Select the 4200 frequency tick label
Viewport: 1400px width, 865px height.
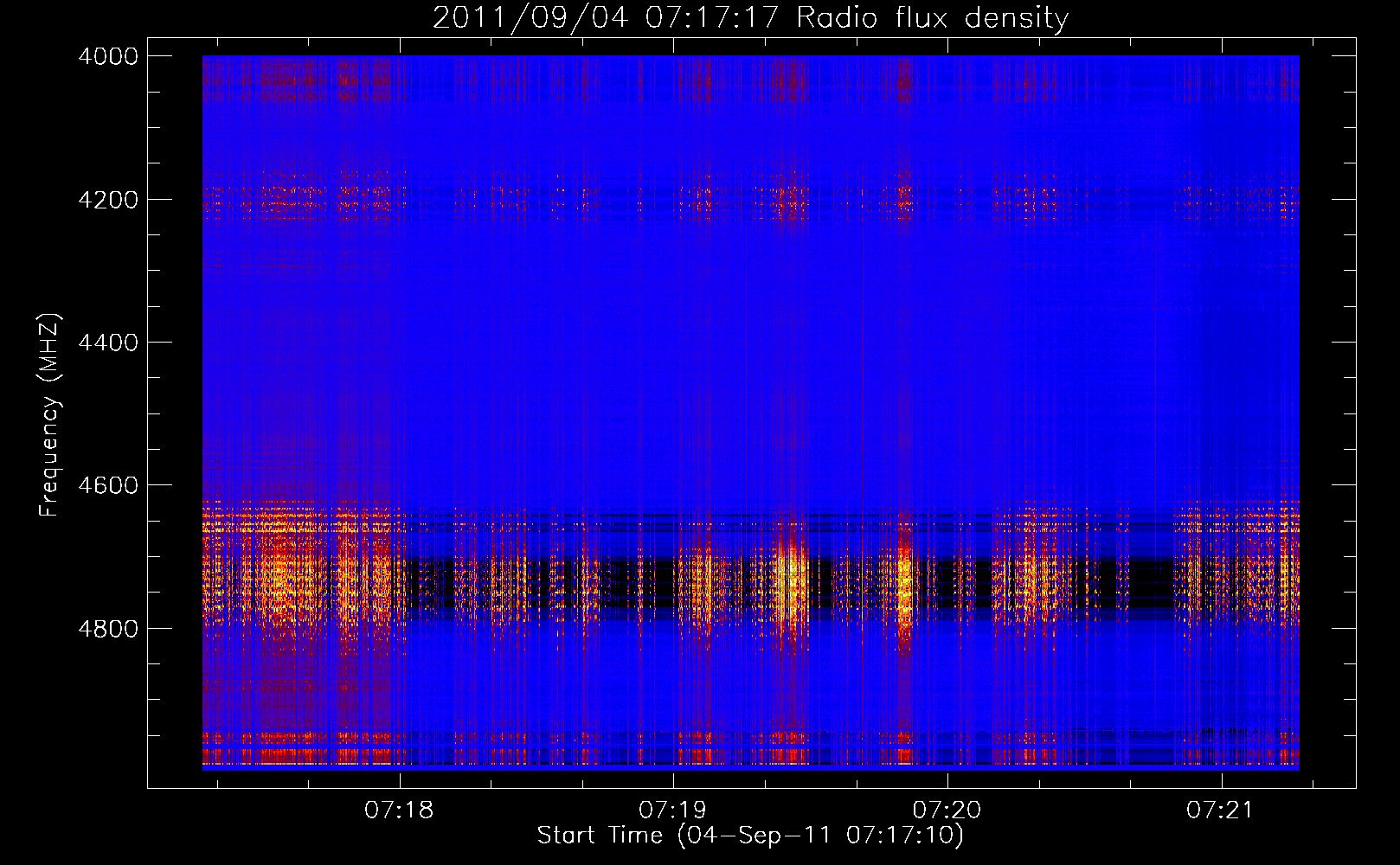[x=108, y=200]
